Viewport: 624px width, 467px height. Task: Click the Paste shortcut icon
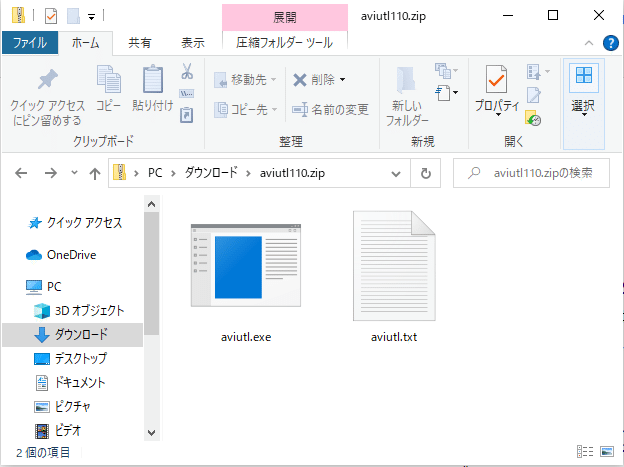(x=187, y=115)
